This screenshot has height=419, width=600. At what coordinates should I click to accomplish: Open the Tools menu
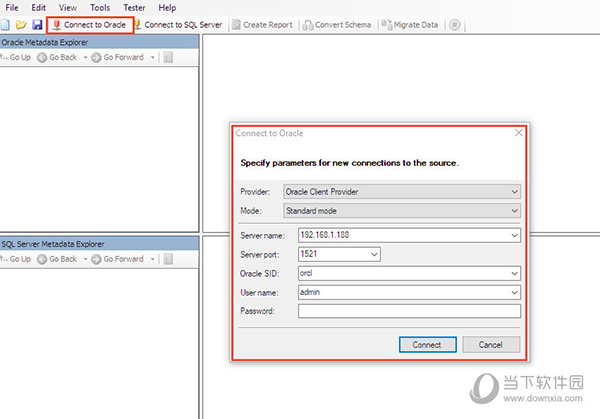click(100, 7)
